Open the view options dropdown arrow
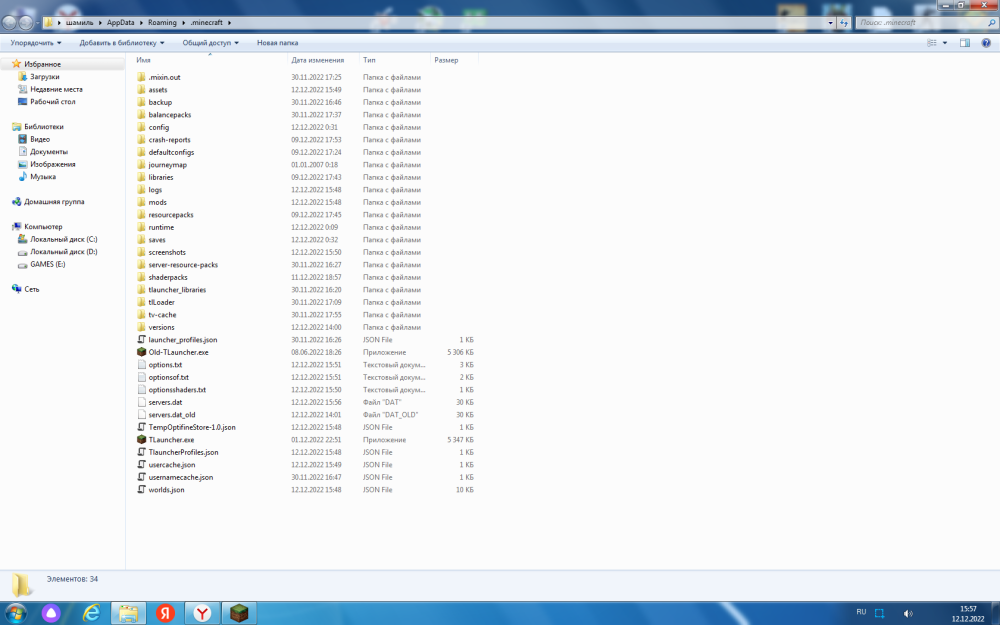The height and width of the screenshot is (625, 1000). (945, 43)
